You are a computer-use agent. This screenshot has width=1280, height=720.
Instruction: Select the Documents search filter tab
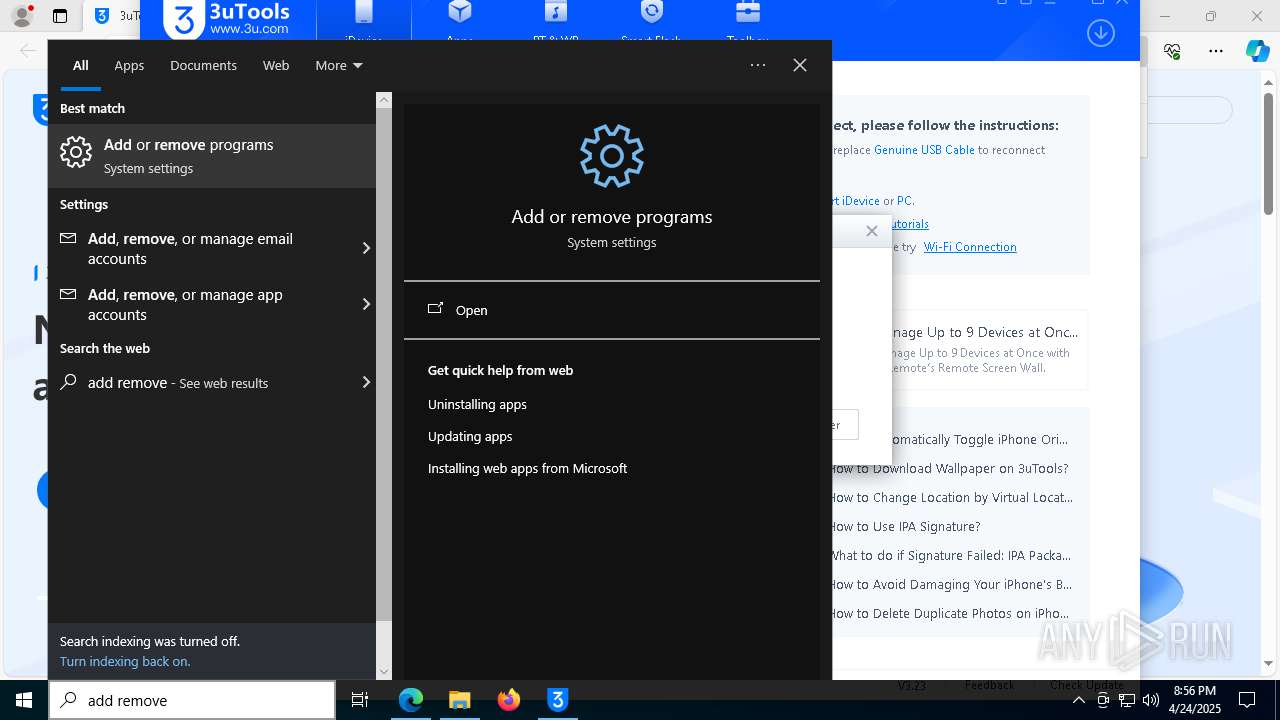pyautogui.click(x=203, y=65)
